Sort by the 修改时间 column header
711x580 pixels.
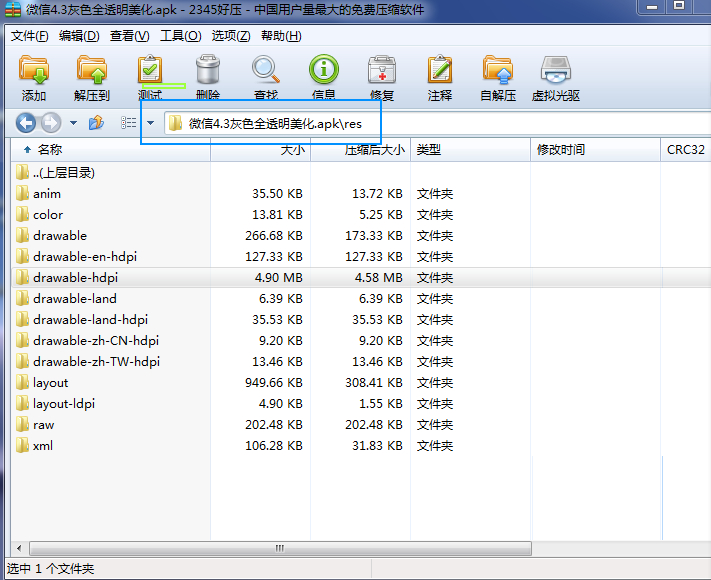click(x=595, y=150)
